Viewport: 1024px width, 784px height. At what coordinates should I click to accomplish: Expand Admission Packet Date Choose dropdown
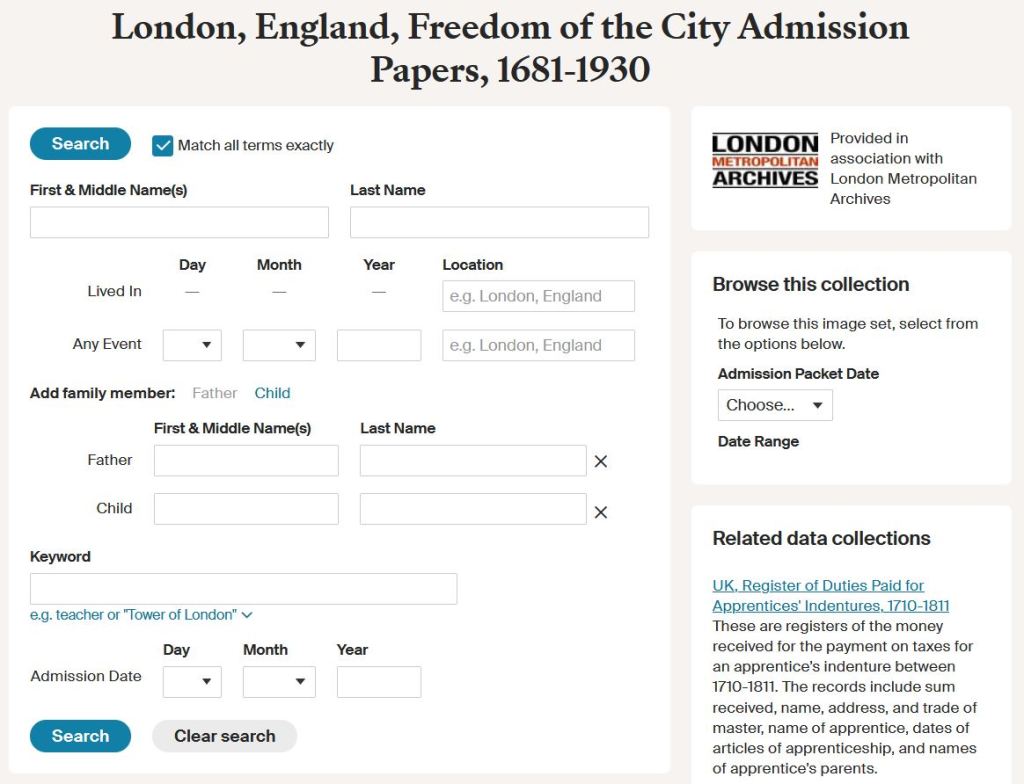click(x=775, y=405)
